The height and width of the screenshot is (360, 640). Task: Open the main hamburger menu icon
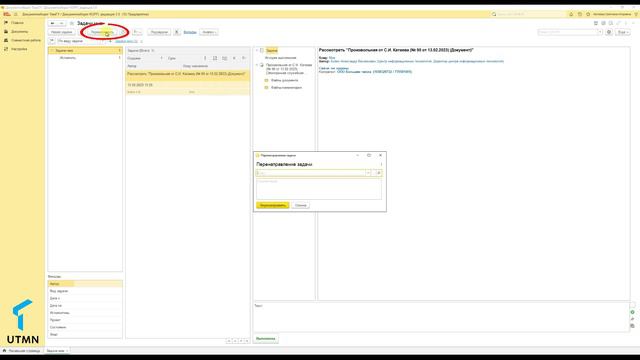[x=16, y=14]
